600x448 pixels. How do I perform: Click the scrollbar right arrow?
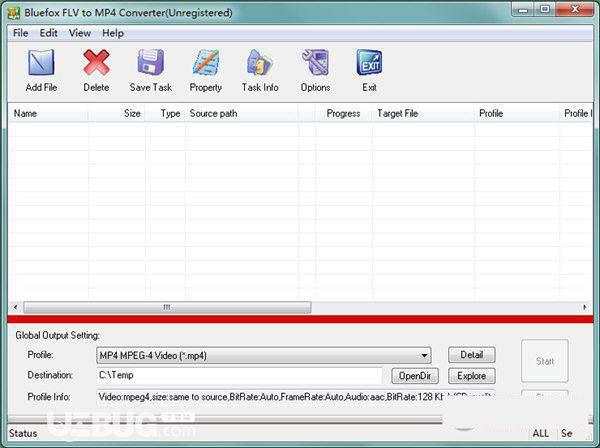tap(585, 307)
